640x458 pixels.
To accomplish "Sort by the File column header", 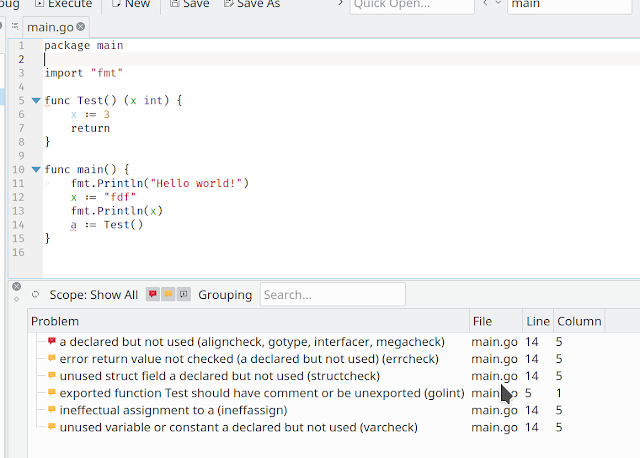I will pyautogui.click(x=496, y=321).
